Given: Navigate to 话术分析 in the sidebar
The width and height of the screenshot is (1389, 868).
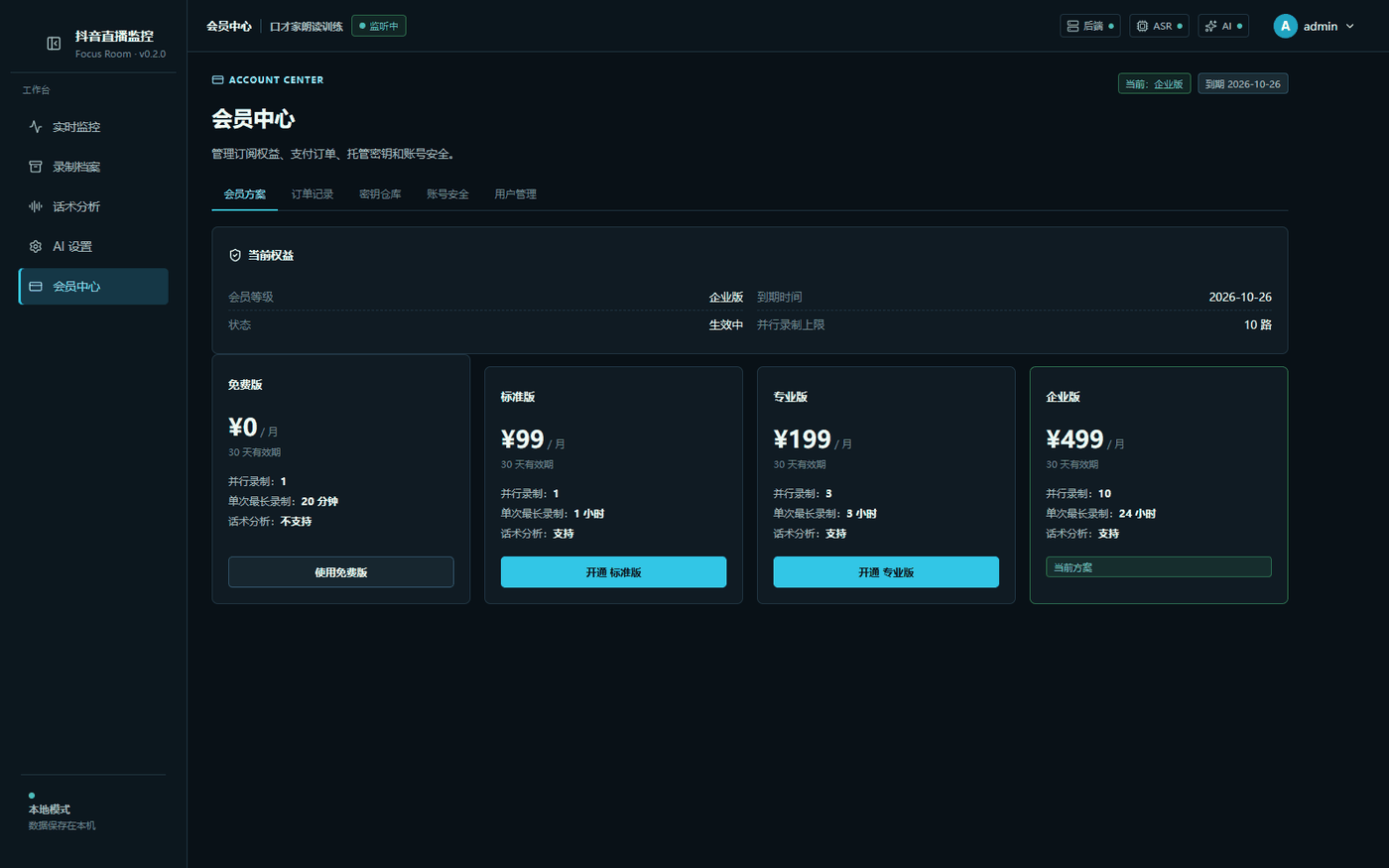Looking at the screenshot, I should [93, 206].
